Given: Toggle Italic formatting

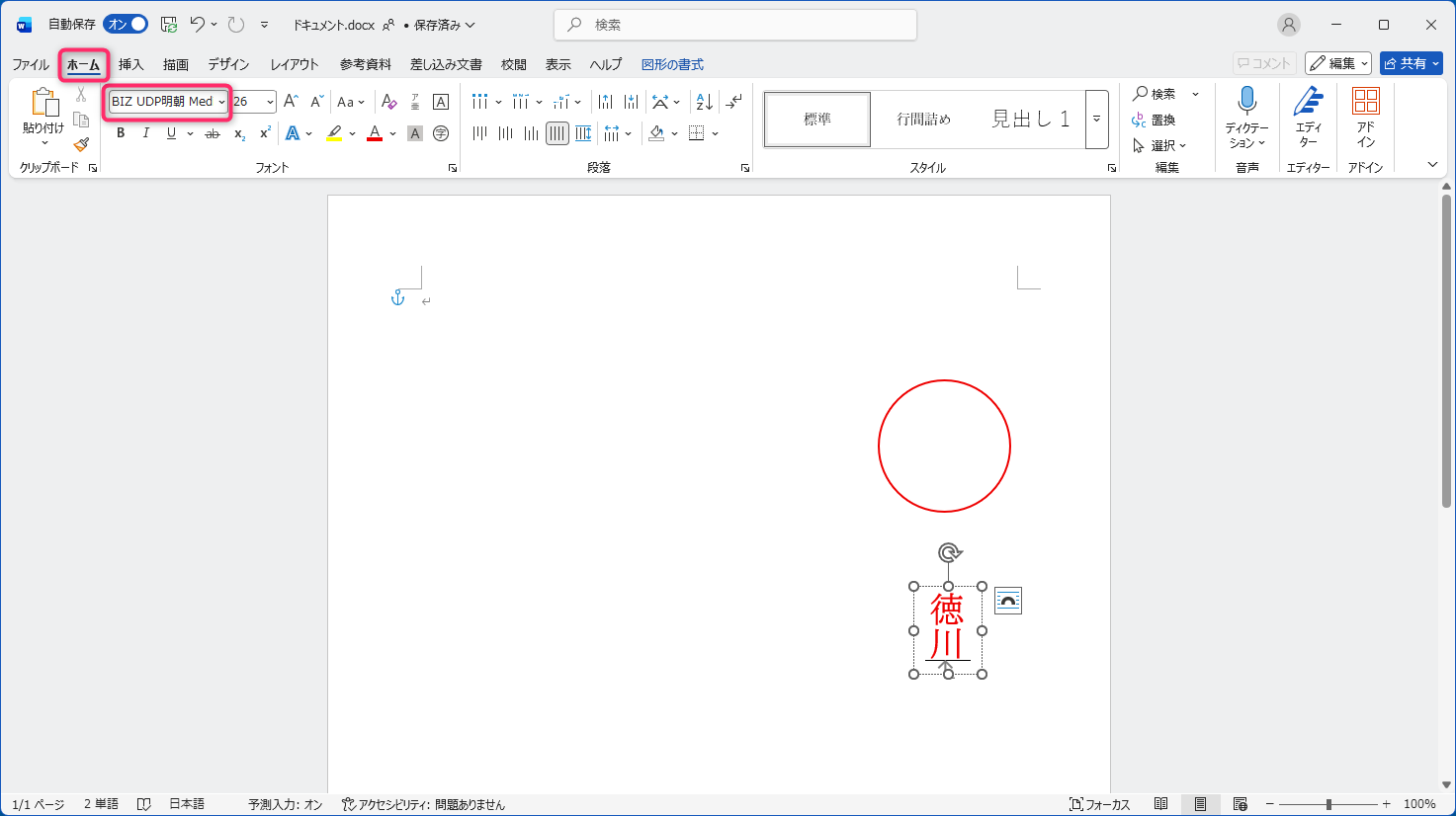Looking at the screenshot, I should (146, 133).
